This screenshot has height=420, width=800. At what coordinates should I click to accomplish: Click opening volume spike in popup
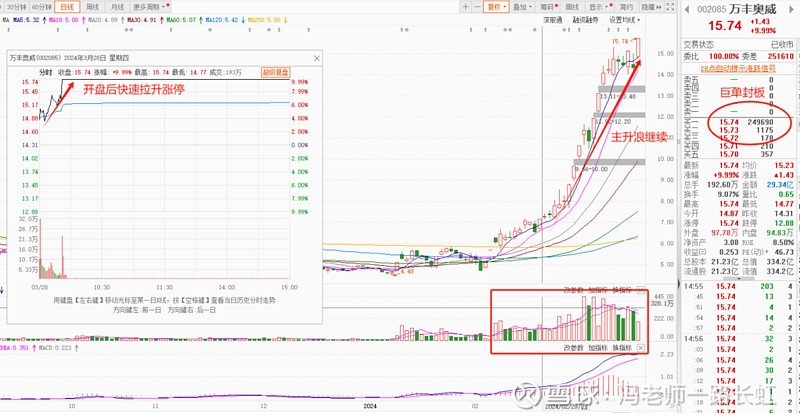pos(40,248)
